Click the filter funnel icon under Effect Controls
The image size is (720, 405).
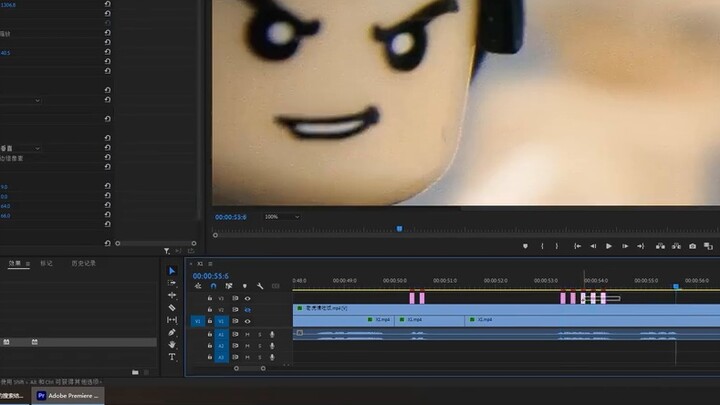pyautogui.click(x=167, y=251)
